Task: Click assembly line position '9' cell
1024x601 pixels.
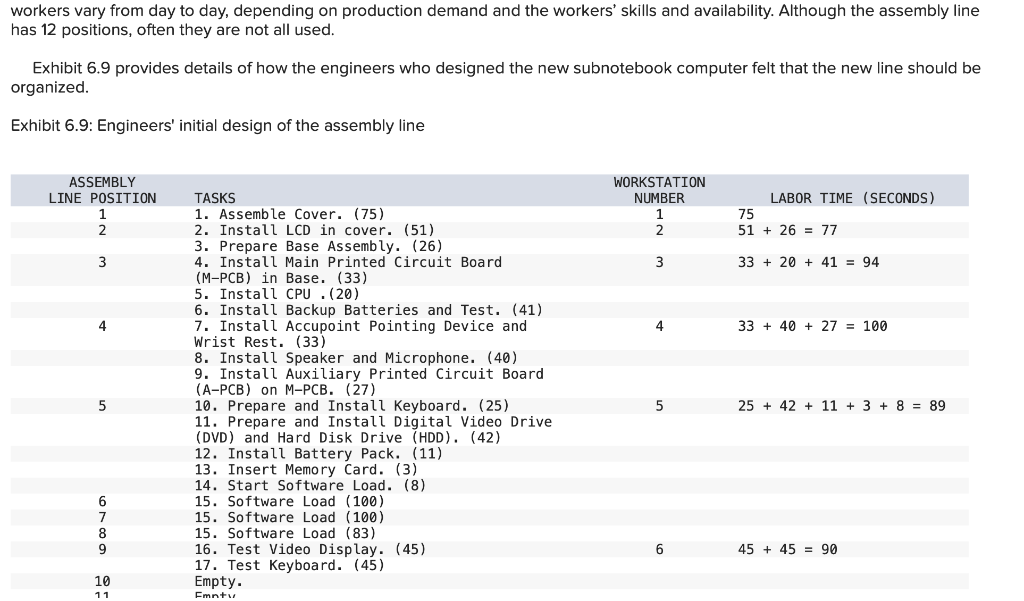Action: [x=103, y=549]
